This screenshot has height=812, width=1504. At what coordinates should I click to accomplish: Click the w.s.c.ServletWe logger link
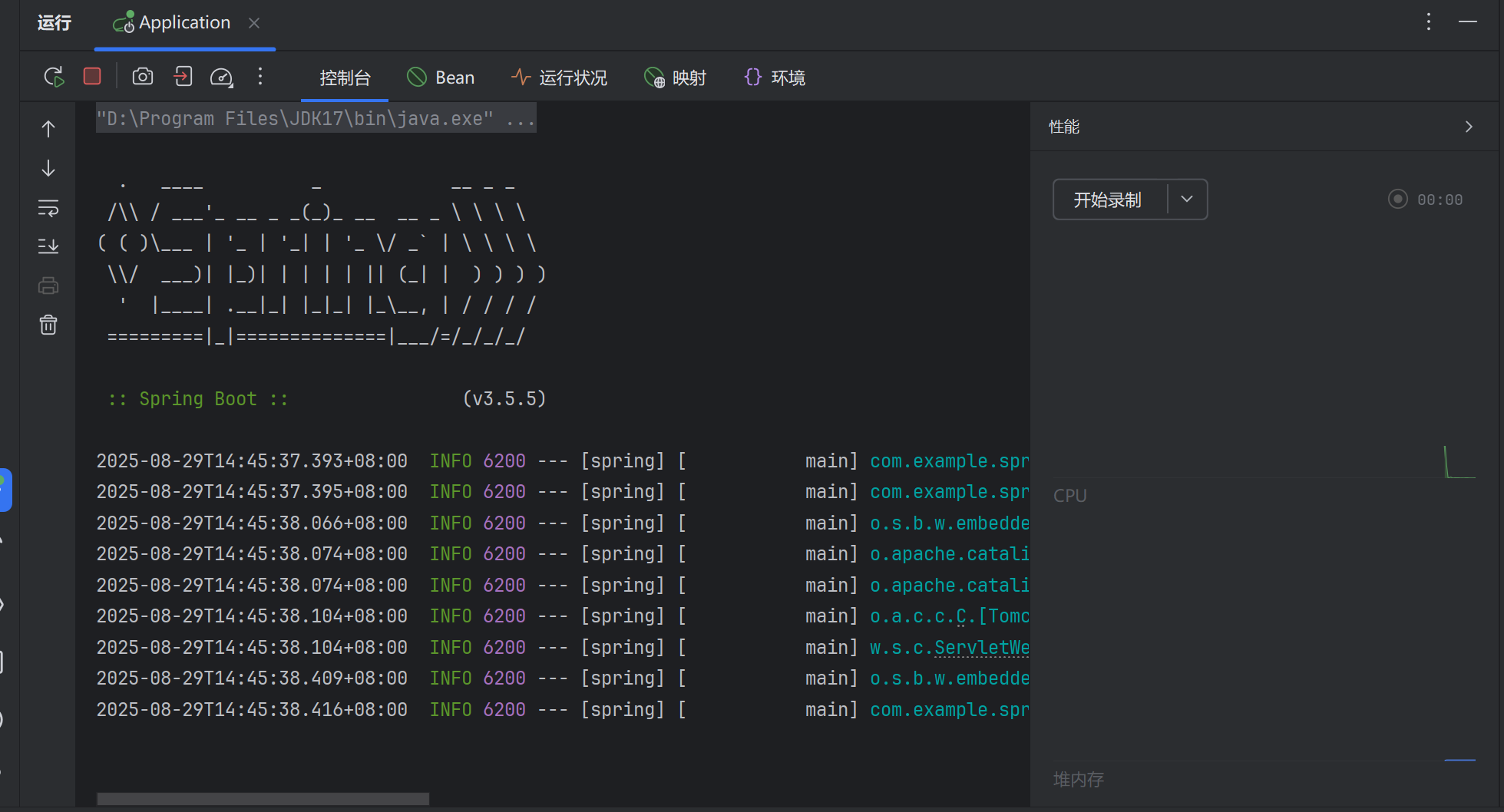[949, 648]
